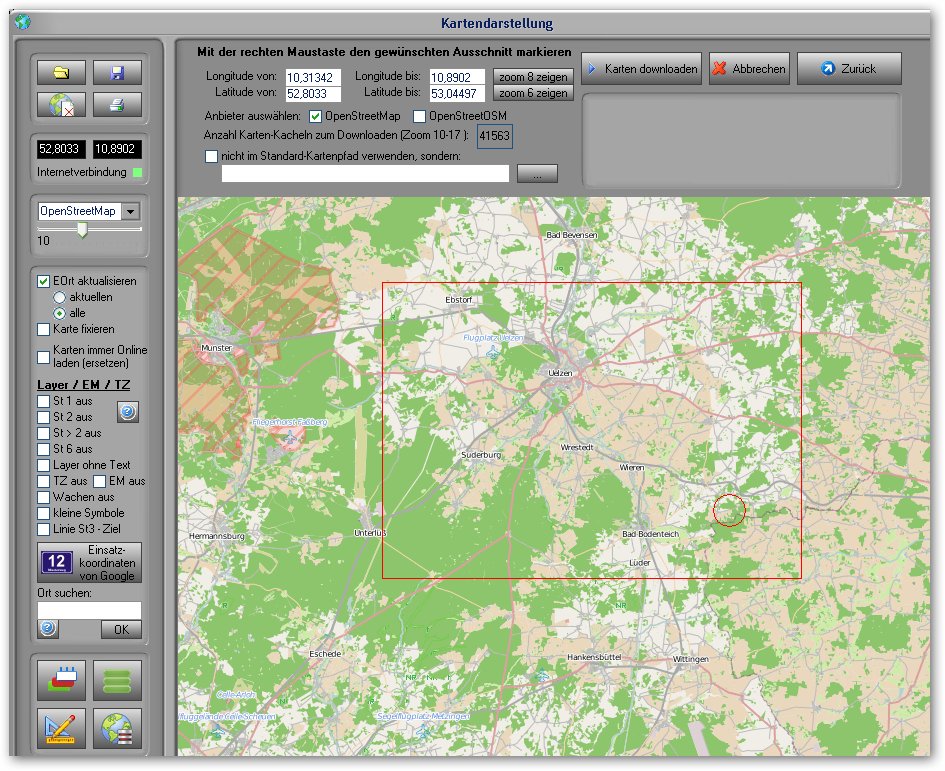Click 'Einsatzkoordinaten von Google' button
Image resolution: width=945 pixels, height=771 pixels.
[89, 563]
